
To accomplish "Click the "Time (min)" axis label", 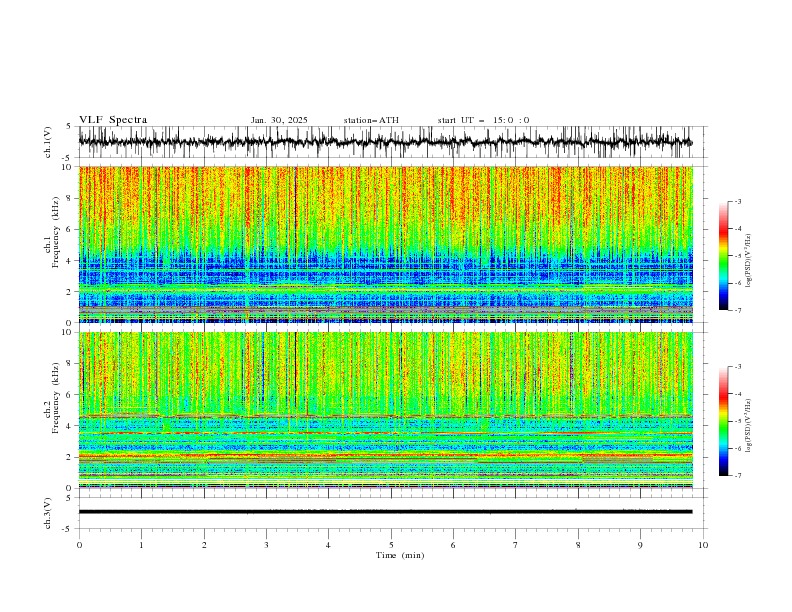I will (x=400, y=555).
